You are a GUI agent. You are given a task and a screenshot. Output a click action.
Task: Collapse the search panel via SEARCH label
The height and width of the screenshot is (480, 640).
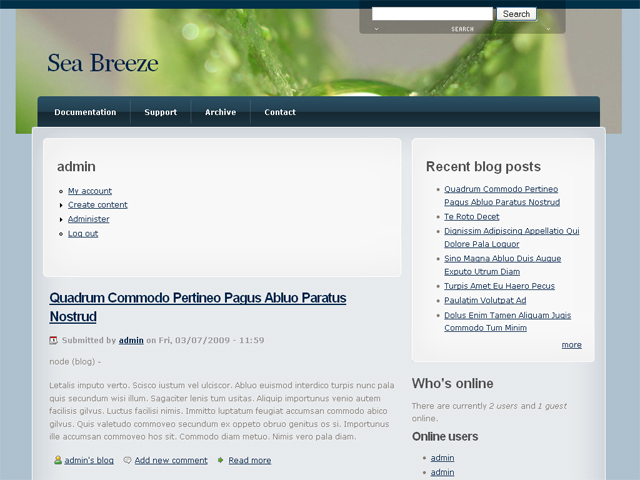tap(462, 29)
